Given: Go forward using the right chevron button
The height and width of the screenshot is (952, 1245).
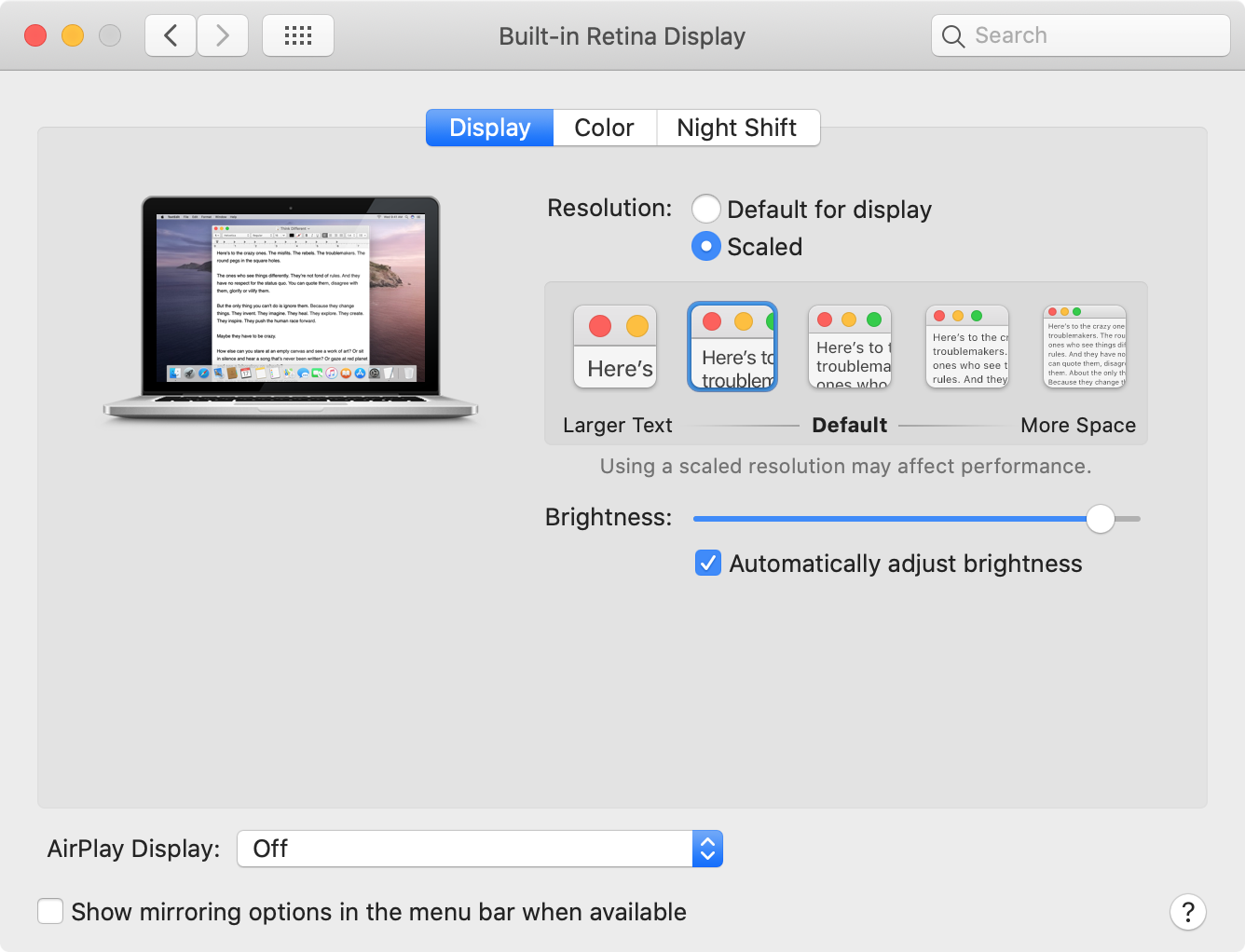Looking at the screenshot, I should coord(223,36).
